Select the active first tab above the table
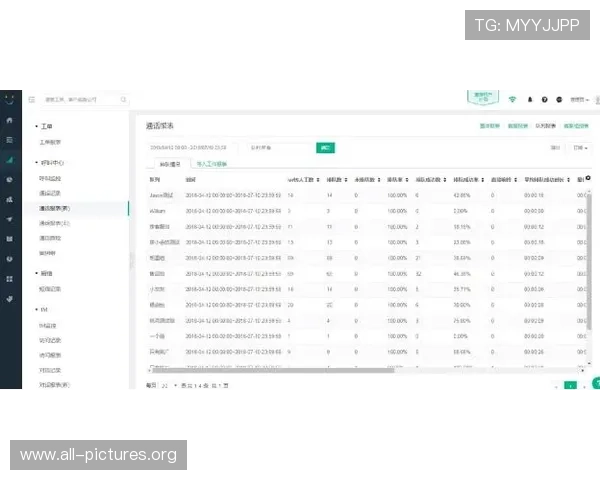 (x=170, y=164)
